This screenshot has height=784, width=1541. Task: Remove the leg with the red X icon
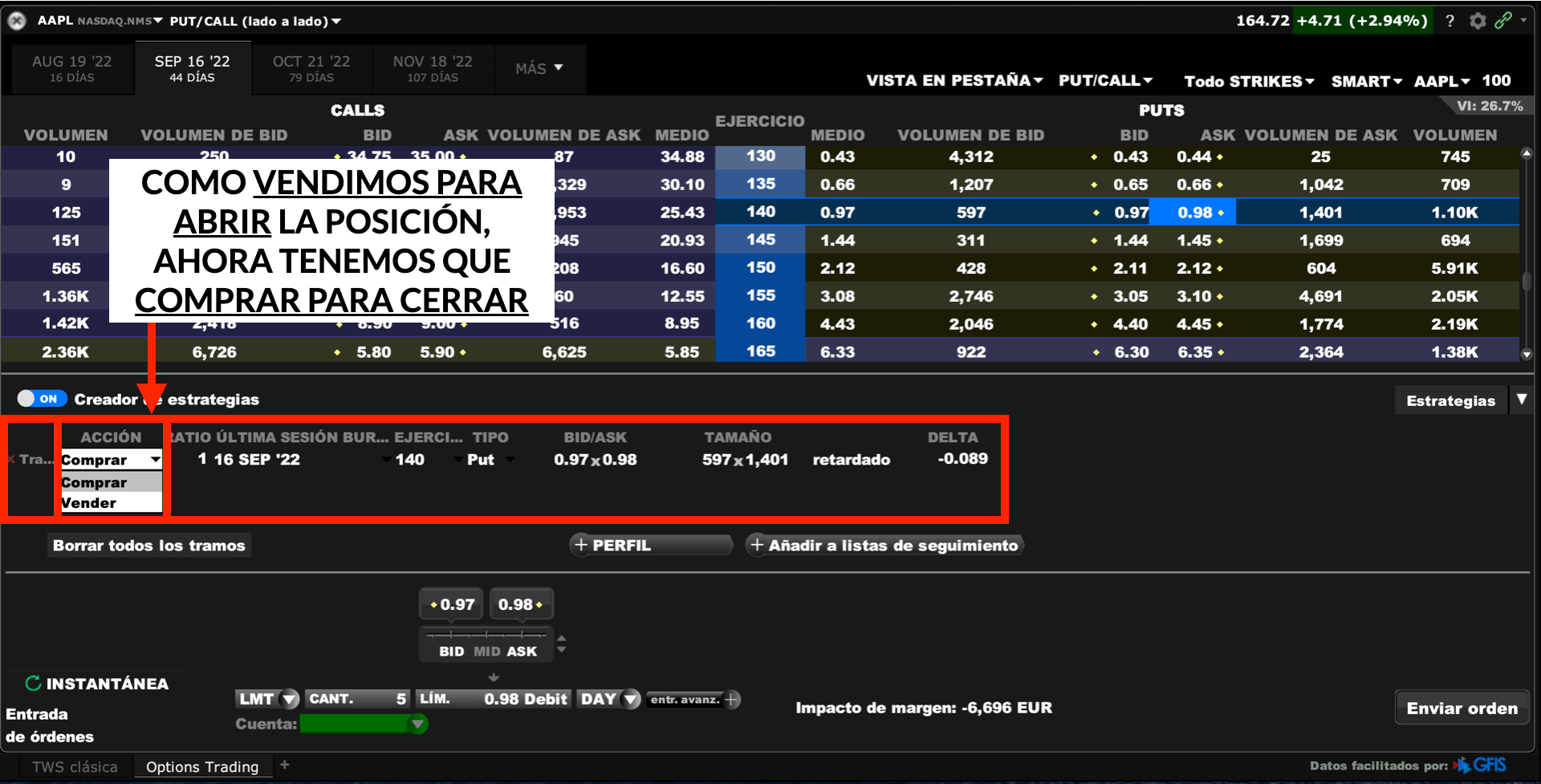[x=11, y=459]
